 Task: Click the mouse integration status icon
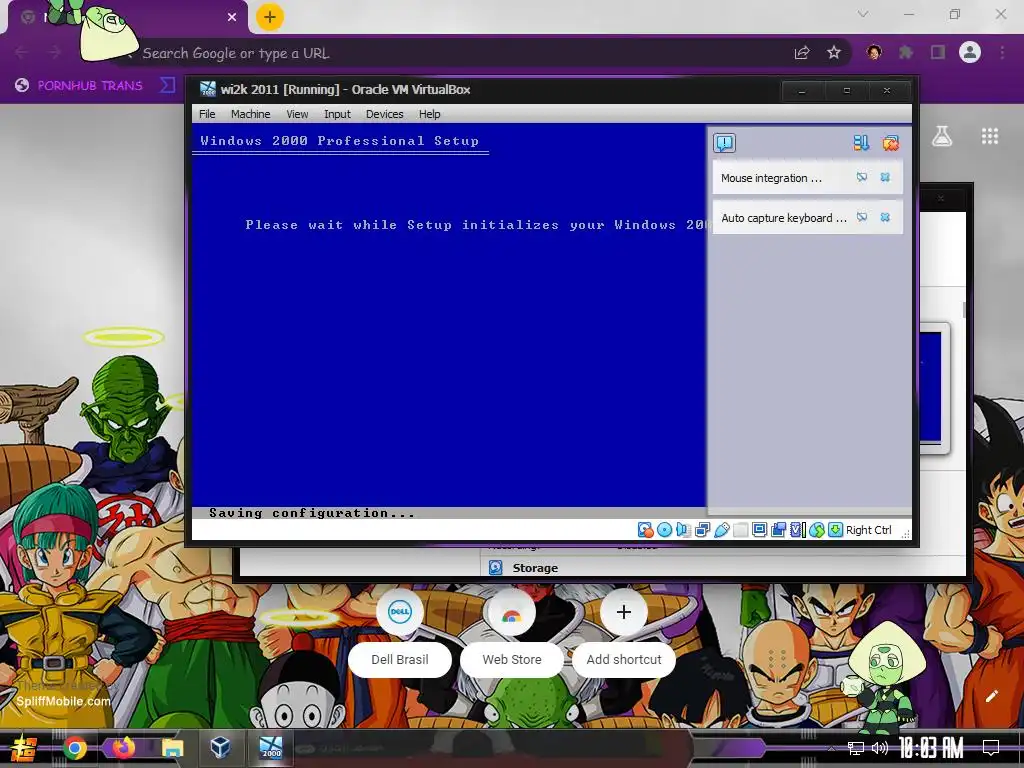pyautogui.click(x=816, y=530)
